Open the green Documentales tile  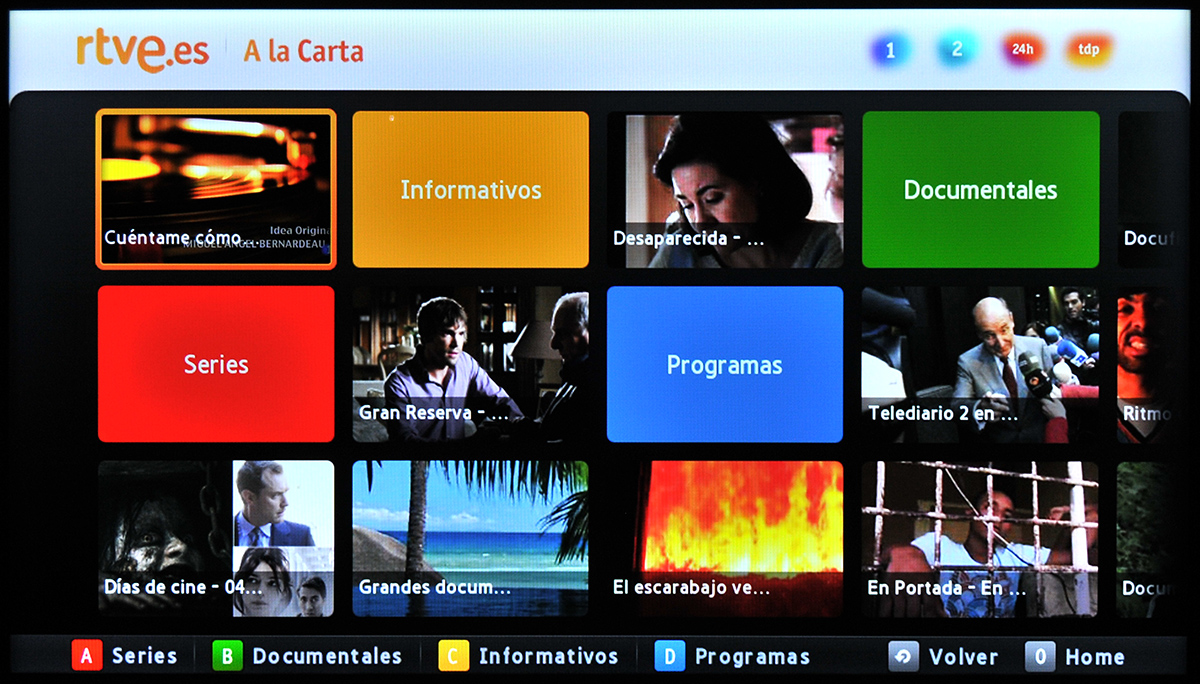(x=981, y=190)
